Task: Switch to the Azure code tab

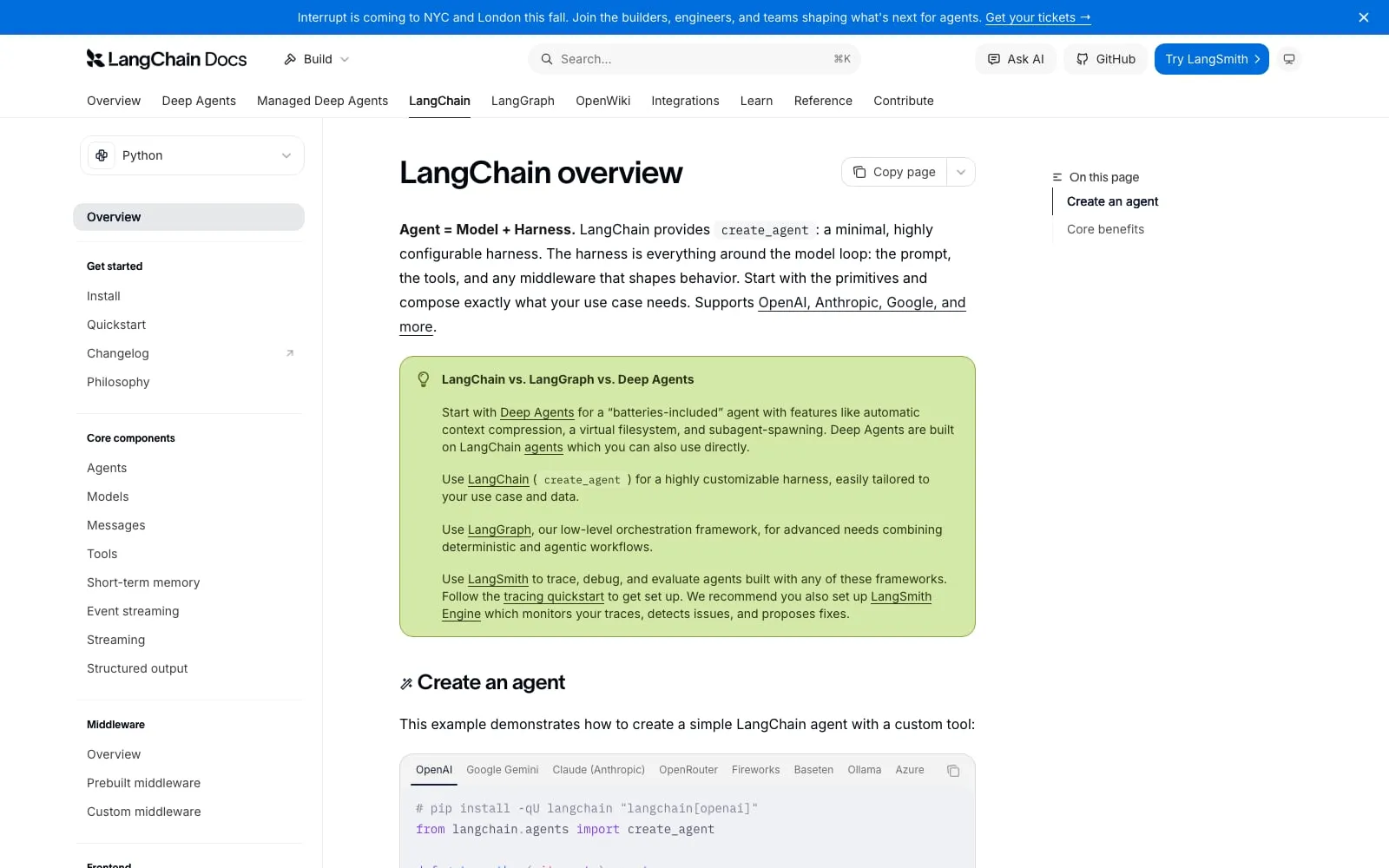Action: point(910,770)
